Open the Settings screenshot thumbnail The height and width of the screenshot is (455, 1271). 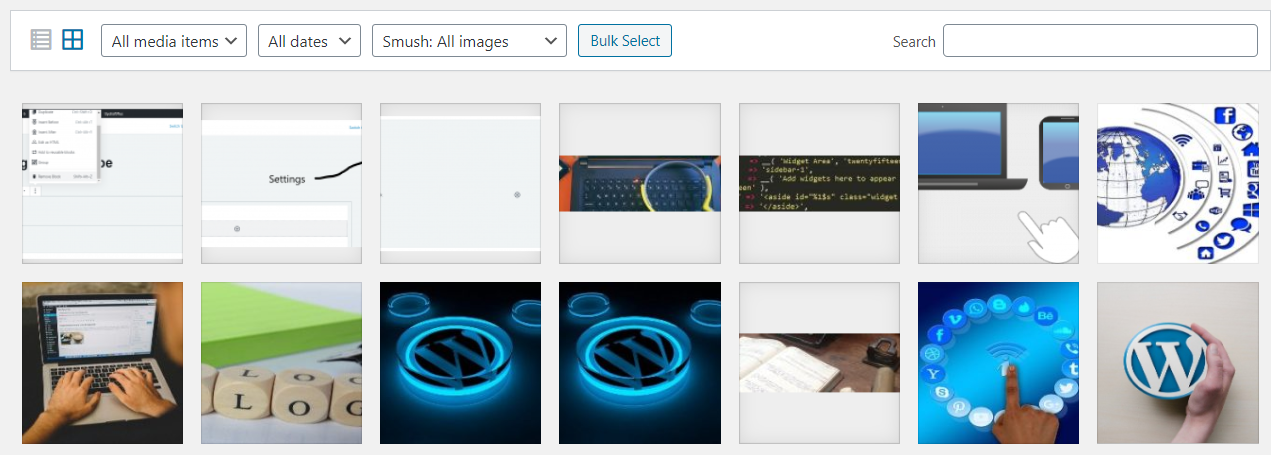tap(281, 183)
